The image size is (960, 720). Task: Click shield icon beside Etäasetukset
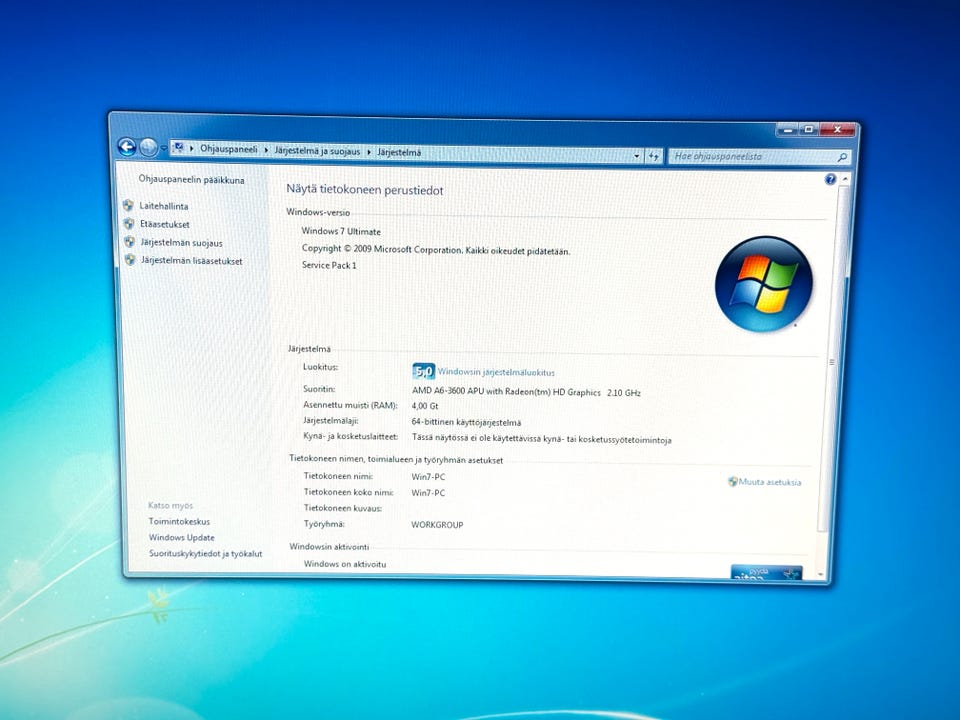[129, 224]
